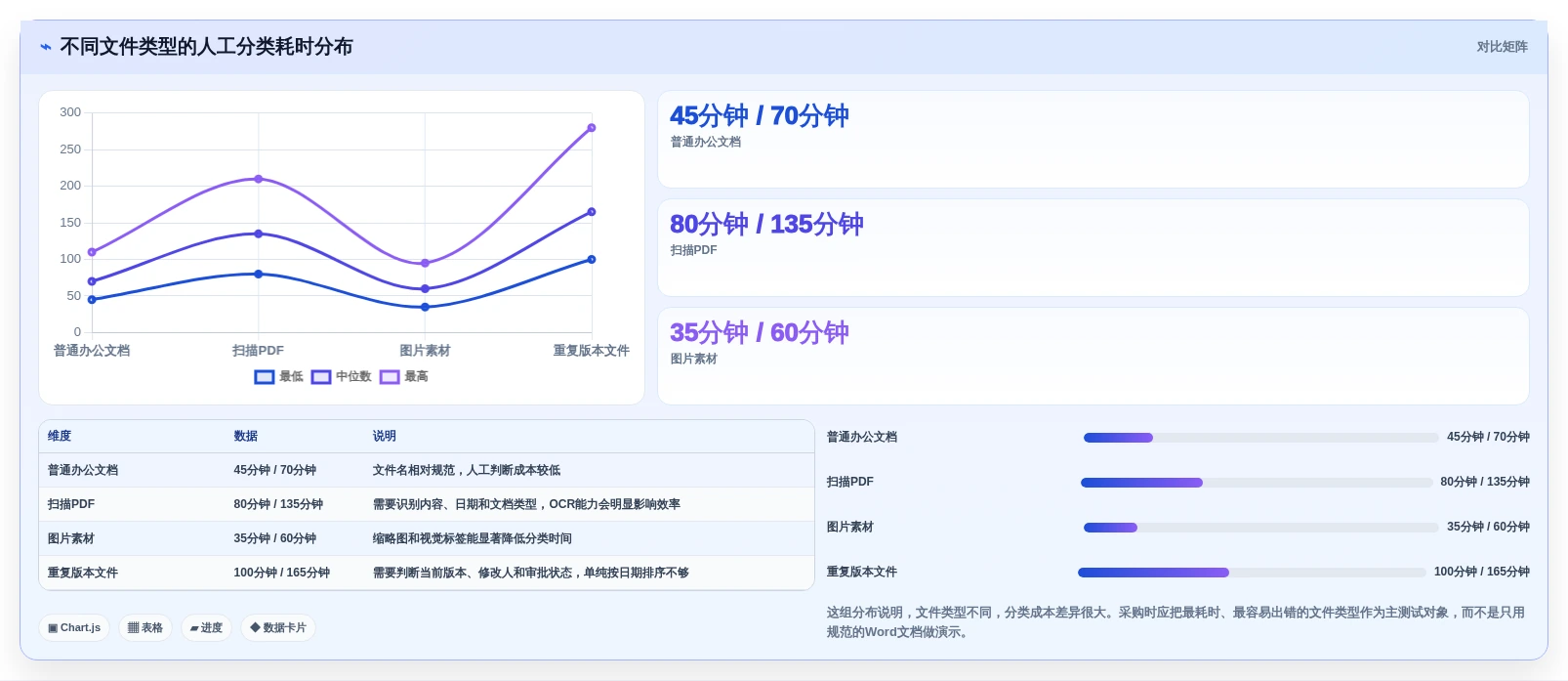Click the 数据卡片 tag chip

tap(278, 628)
